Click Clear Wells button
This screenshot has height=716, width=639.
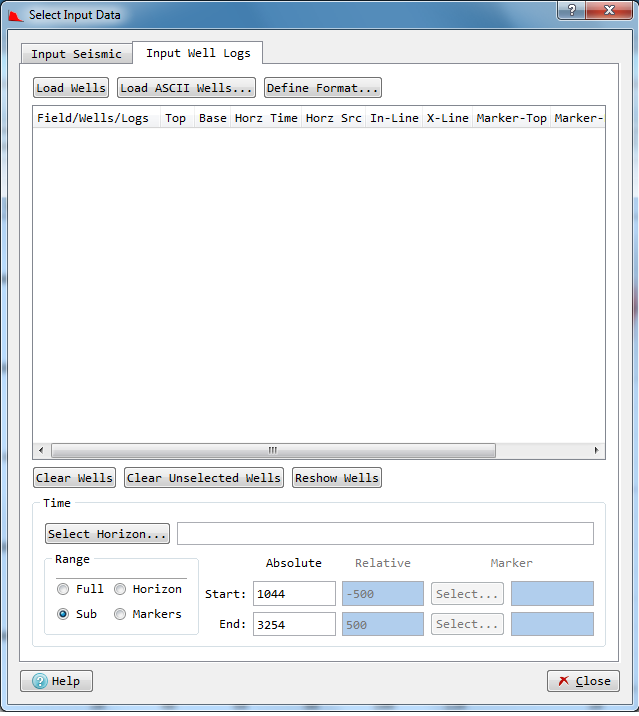pyautogui.click(x=74, y=478)
